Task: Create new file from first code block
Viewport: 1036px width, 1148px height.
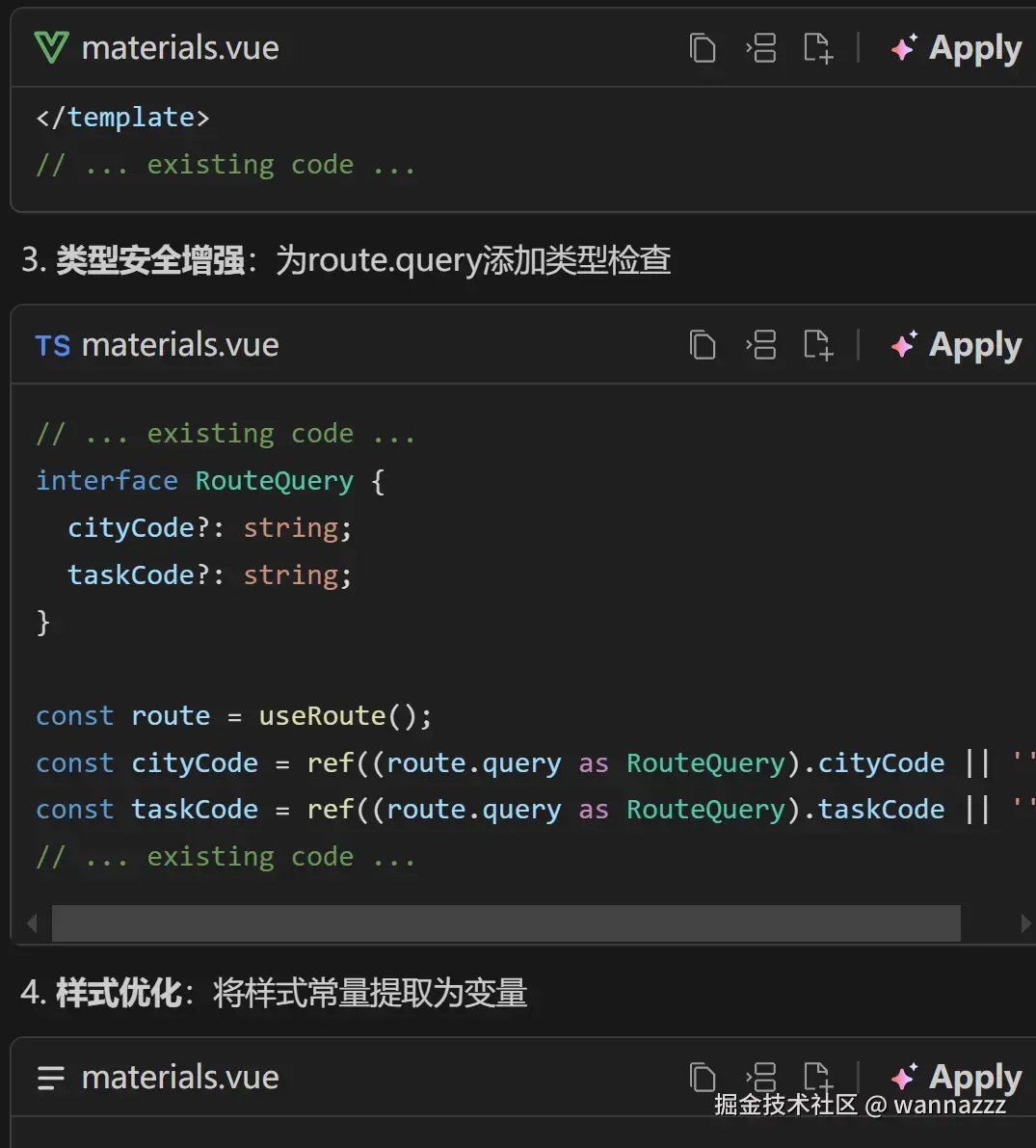Action: 818,47
